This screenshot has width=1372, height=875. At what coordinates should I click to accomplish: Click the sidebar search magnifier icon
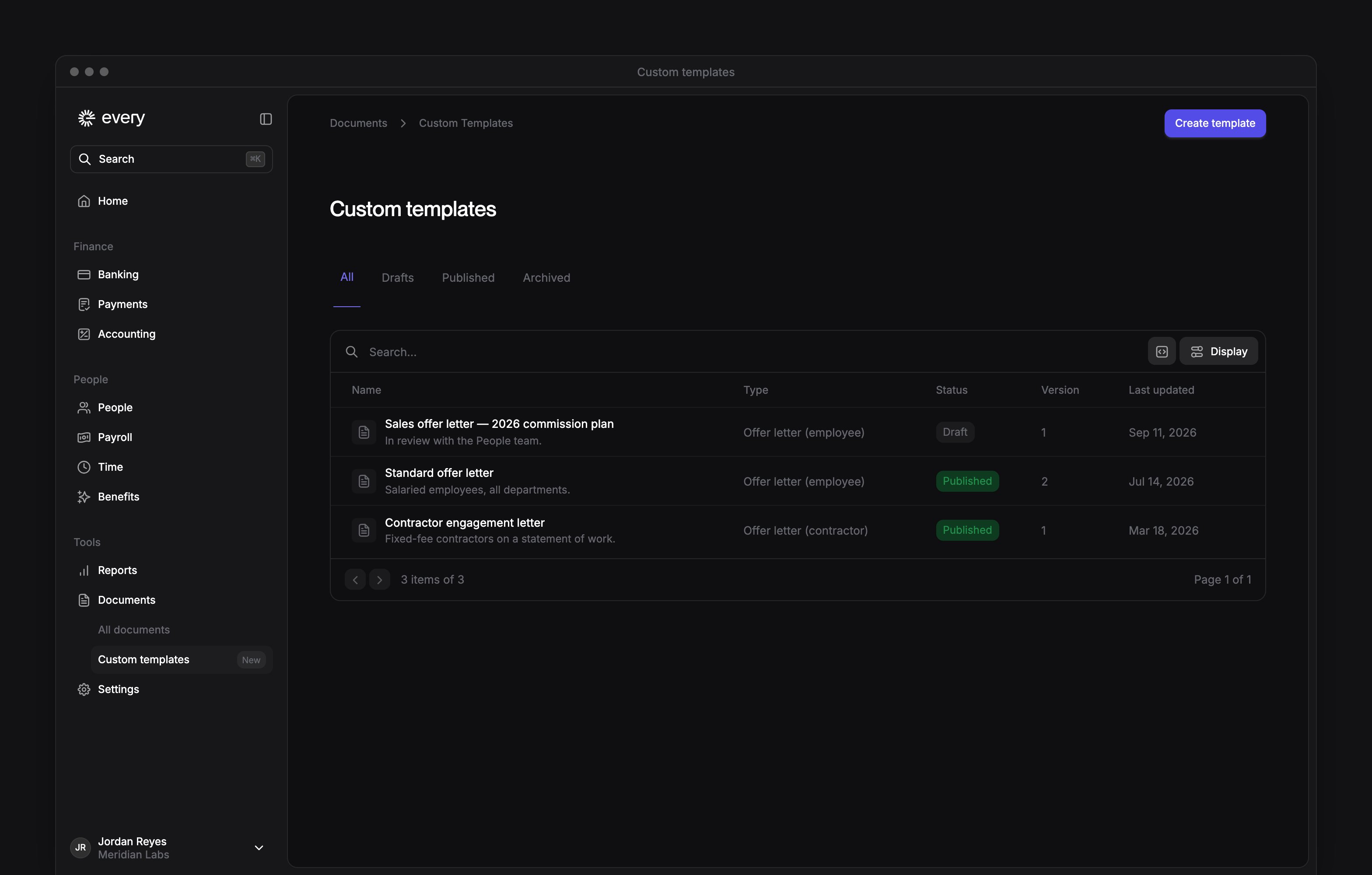pyautogui.click(x=85, y=159)
